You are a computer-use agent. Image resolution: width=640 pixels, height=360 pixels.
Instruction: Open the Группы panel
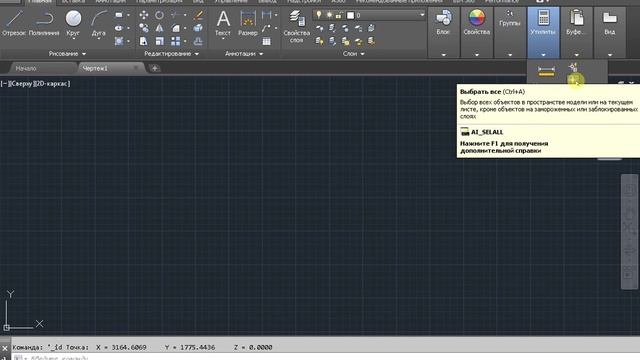tap(509, 32)
